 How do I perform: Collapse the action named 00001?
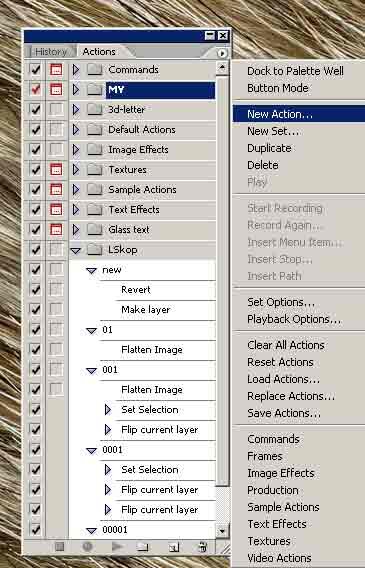pos(92,531)
